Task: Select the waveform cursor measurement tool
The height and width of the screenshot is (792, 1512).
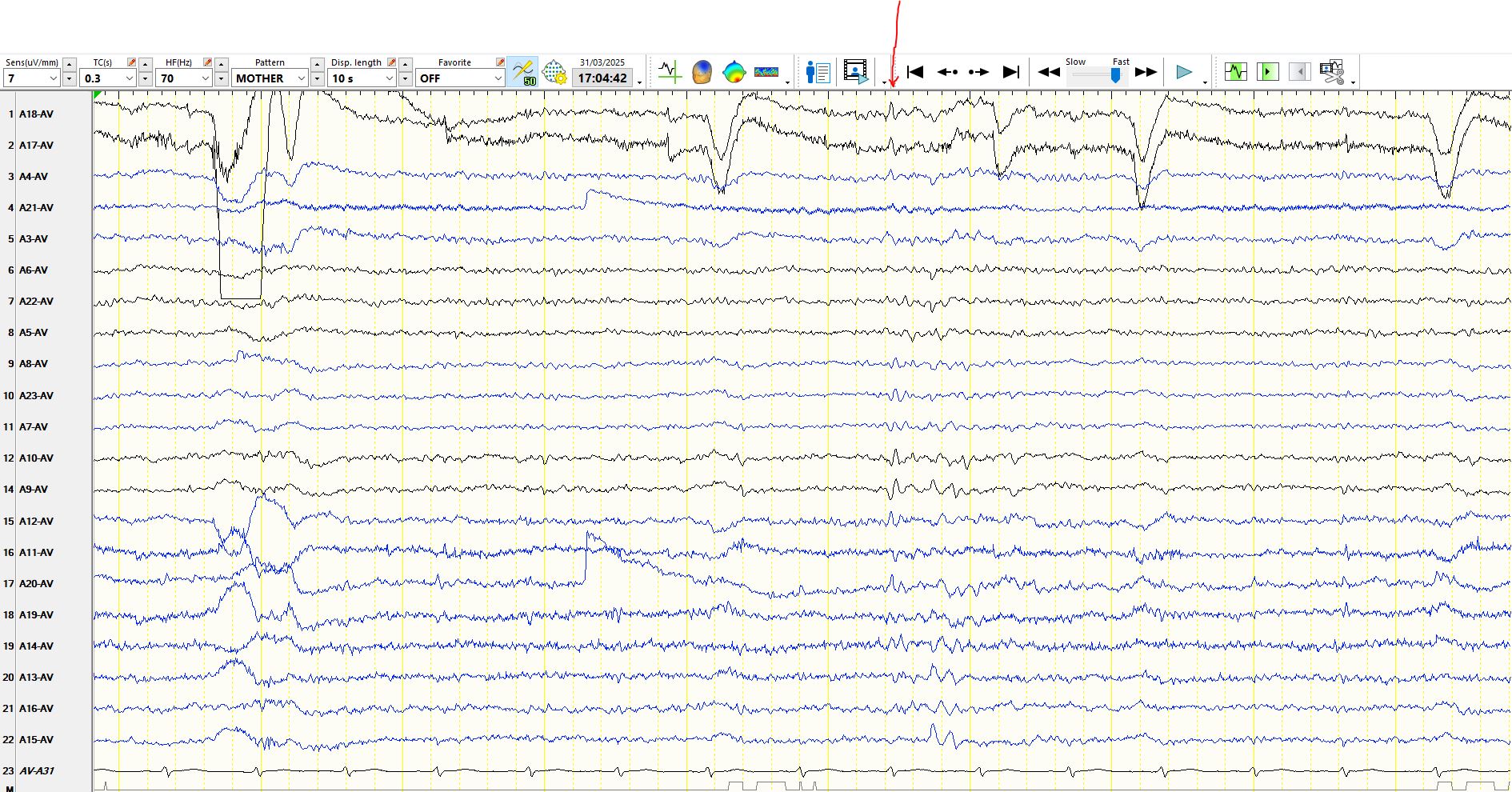Action: point(670,72)
